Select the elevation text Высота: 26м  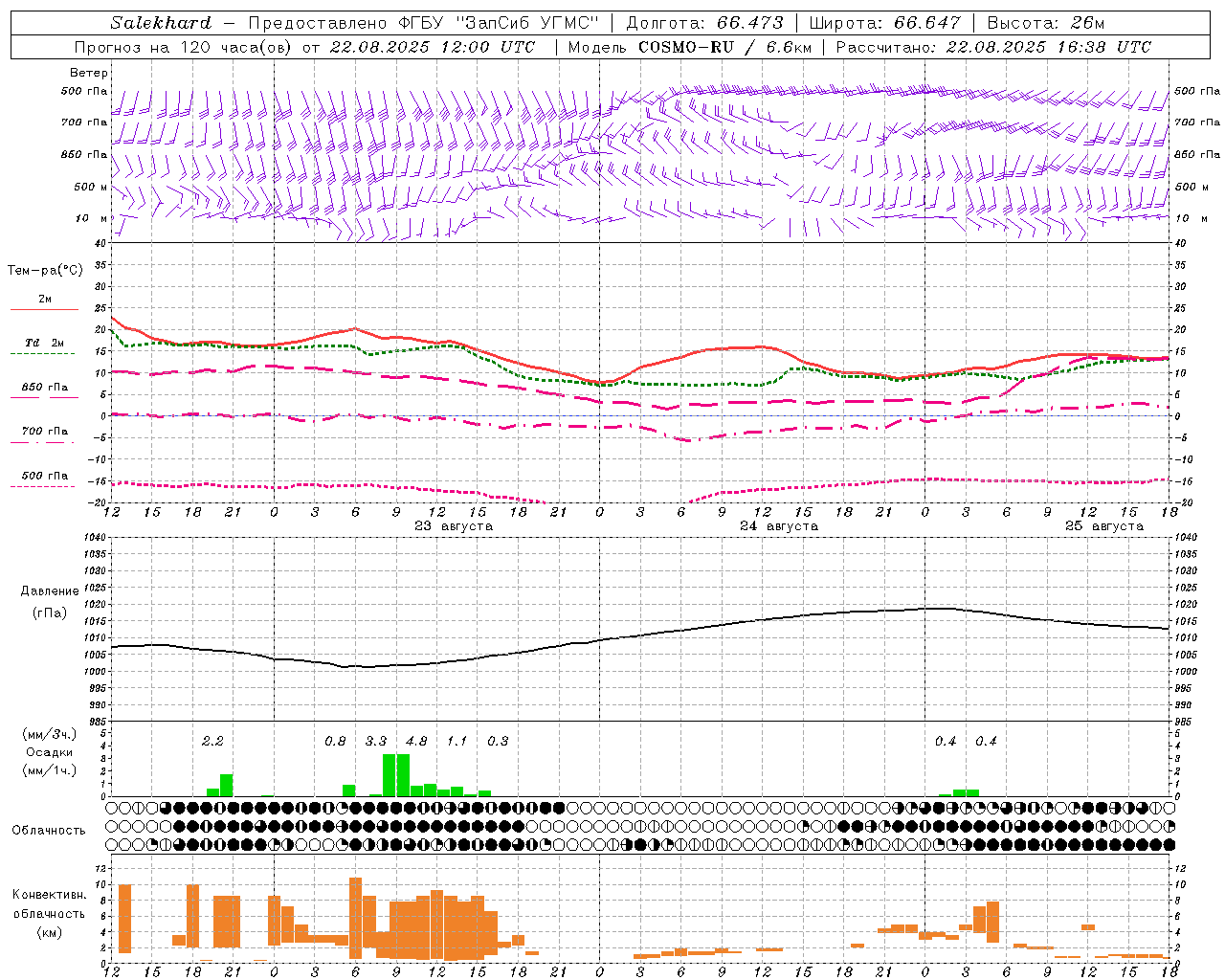tap(1045, 23)
